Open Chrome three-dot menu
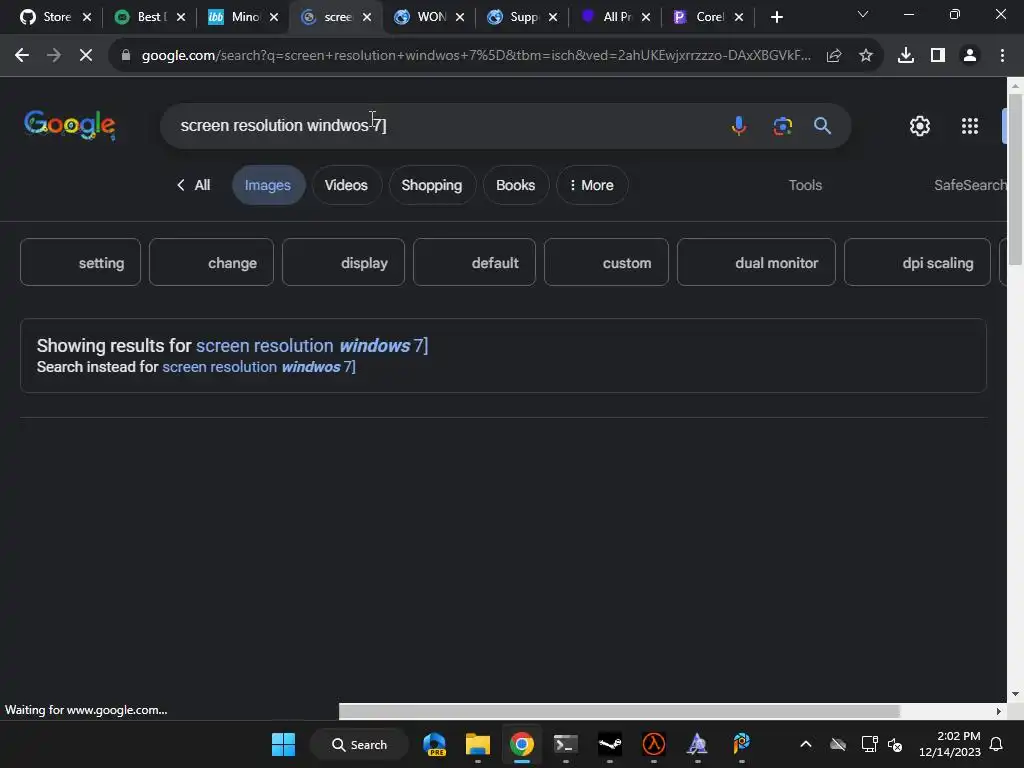Viewport: 1024px width, 768px height. [x=1002, y=56]
